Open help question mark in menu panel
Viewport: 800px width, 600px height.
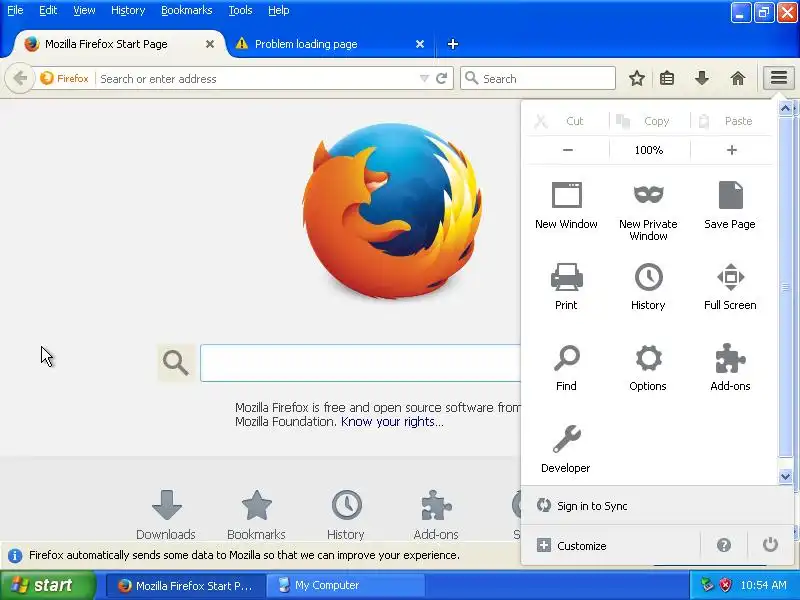coord(723,545)
